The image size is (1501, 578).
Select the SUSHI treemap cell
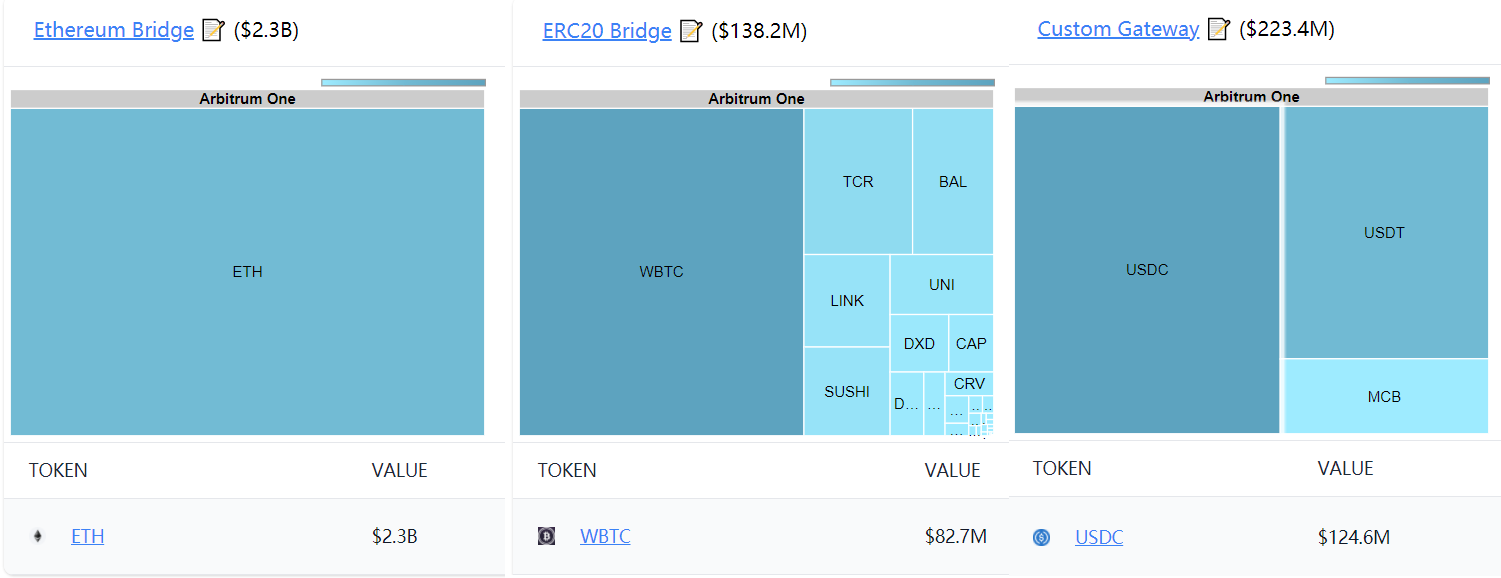tap(847, 392)
